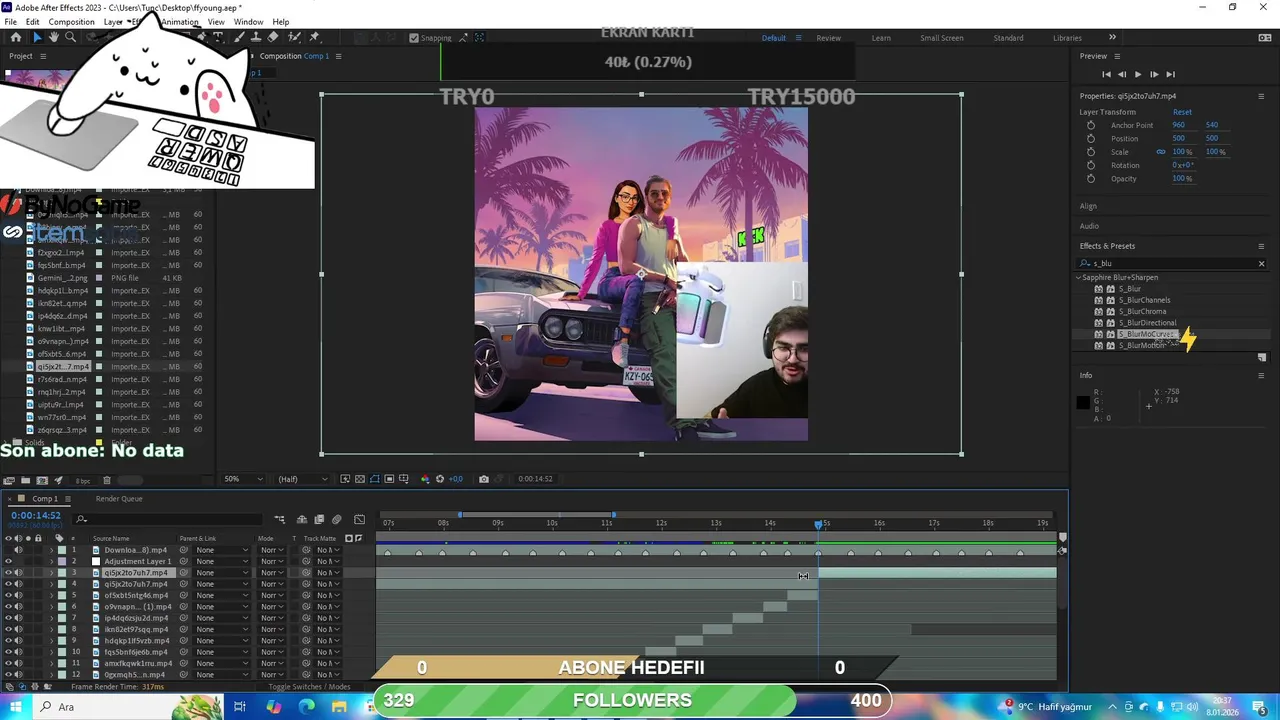1280x720 pixels.
Task: Open the 50% magnification dropdown
Action: (246, 479)
